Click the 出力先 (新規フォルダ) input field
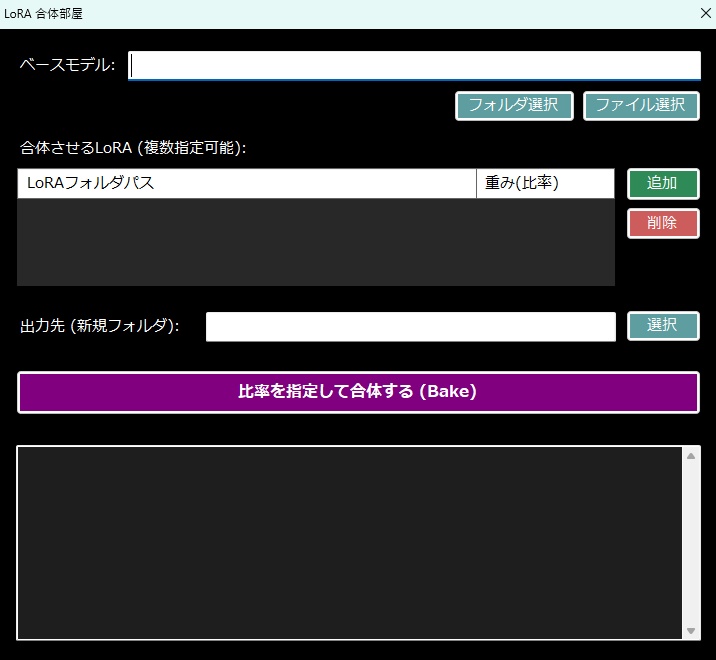 coord(411,327)
